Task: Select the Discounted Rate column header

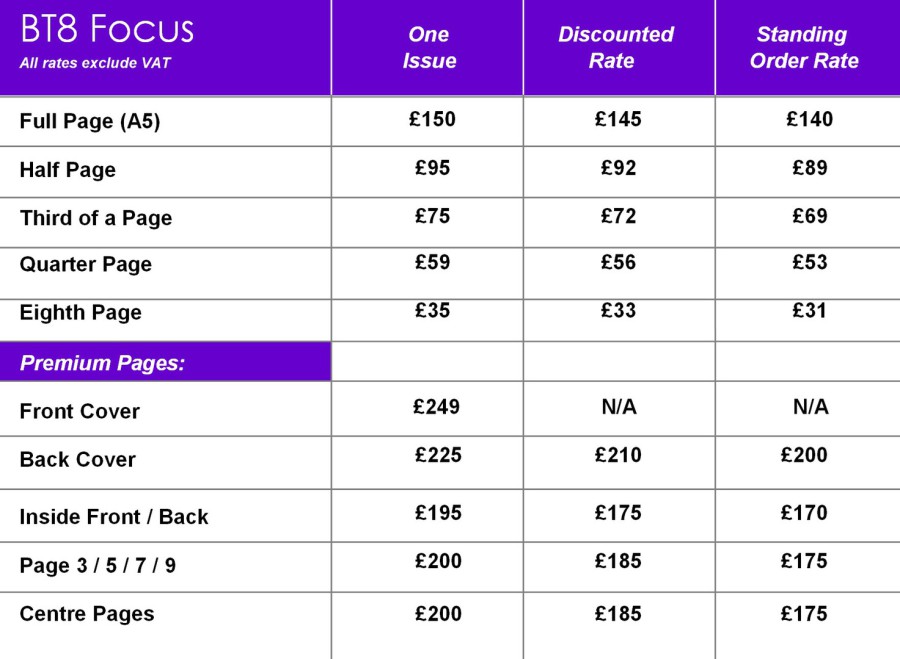Action: coord(615,48)
